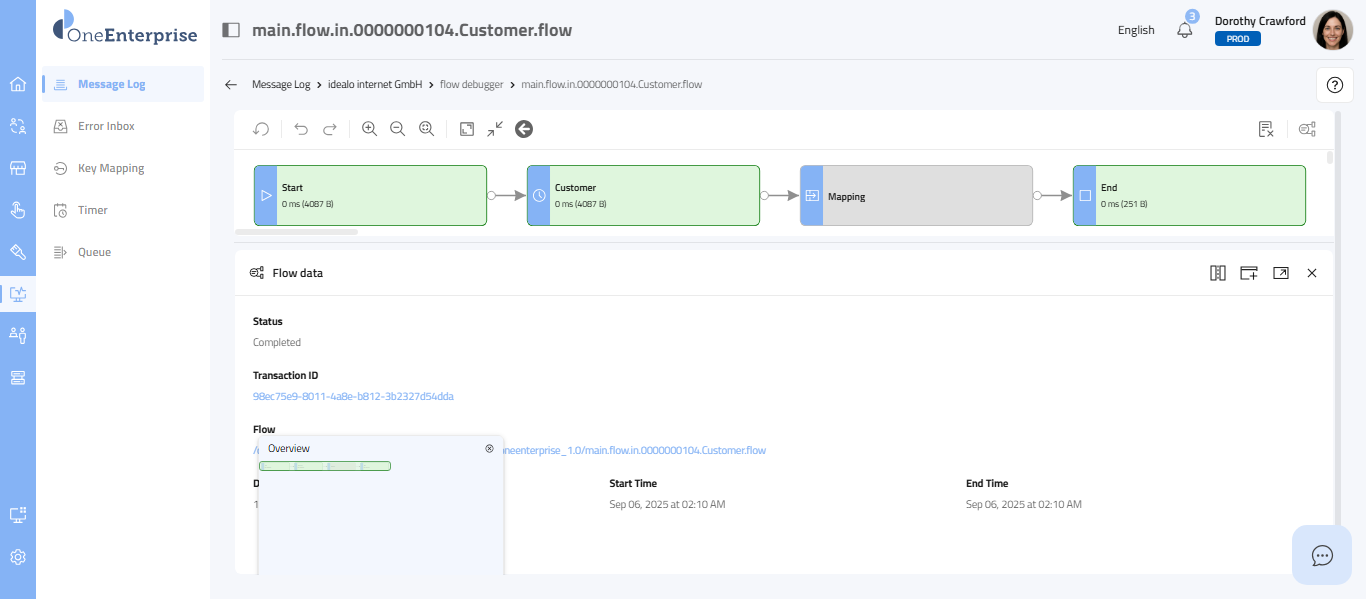Image resolution: width=1366 pixels, height=599 pixels.
Task: Open Flow data panel in new window
Action: 1280,273
